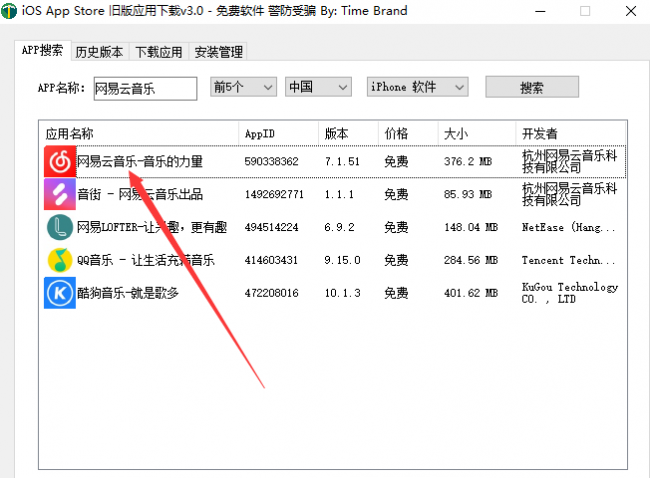Sort by 版本 column header
This screenshot has width=650, height=478.
pos(348,133)
